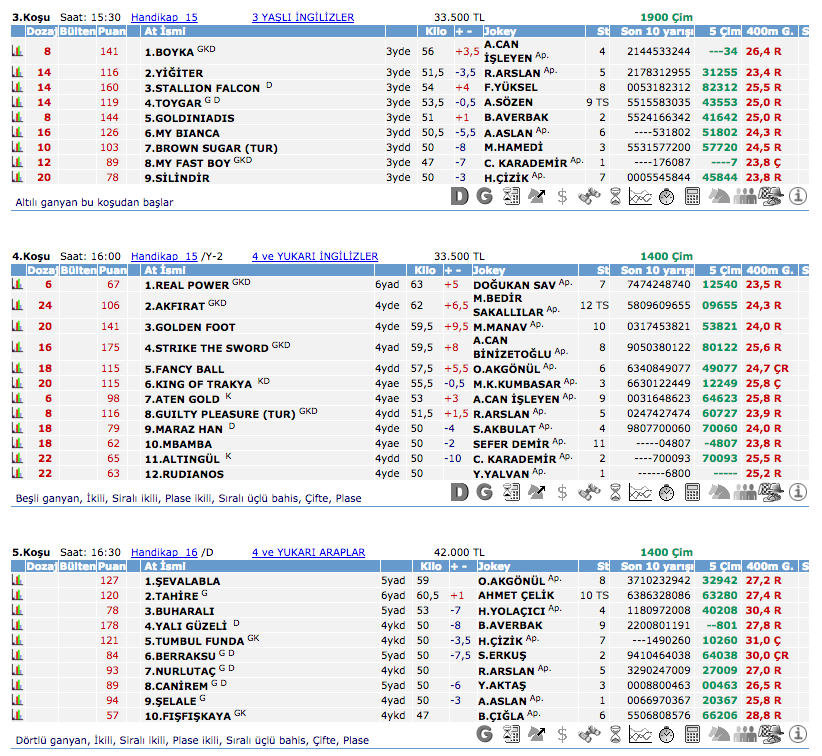The width and height of the screenshot is (822, 756).
Task: Open the line chart icon under race 5
Action: coord(640,735)
